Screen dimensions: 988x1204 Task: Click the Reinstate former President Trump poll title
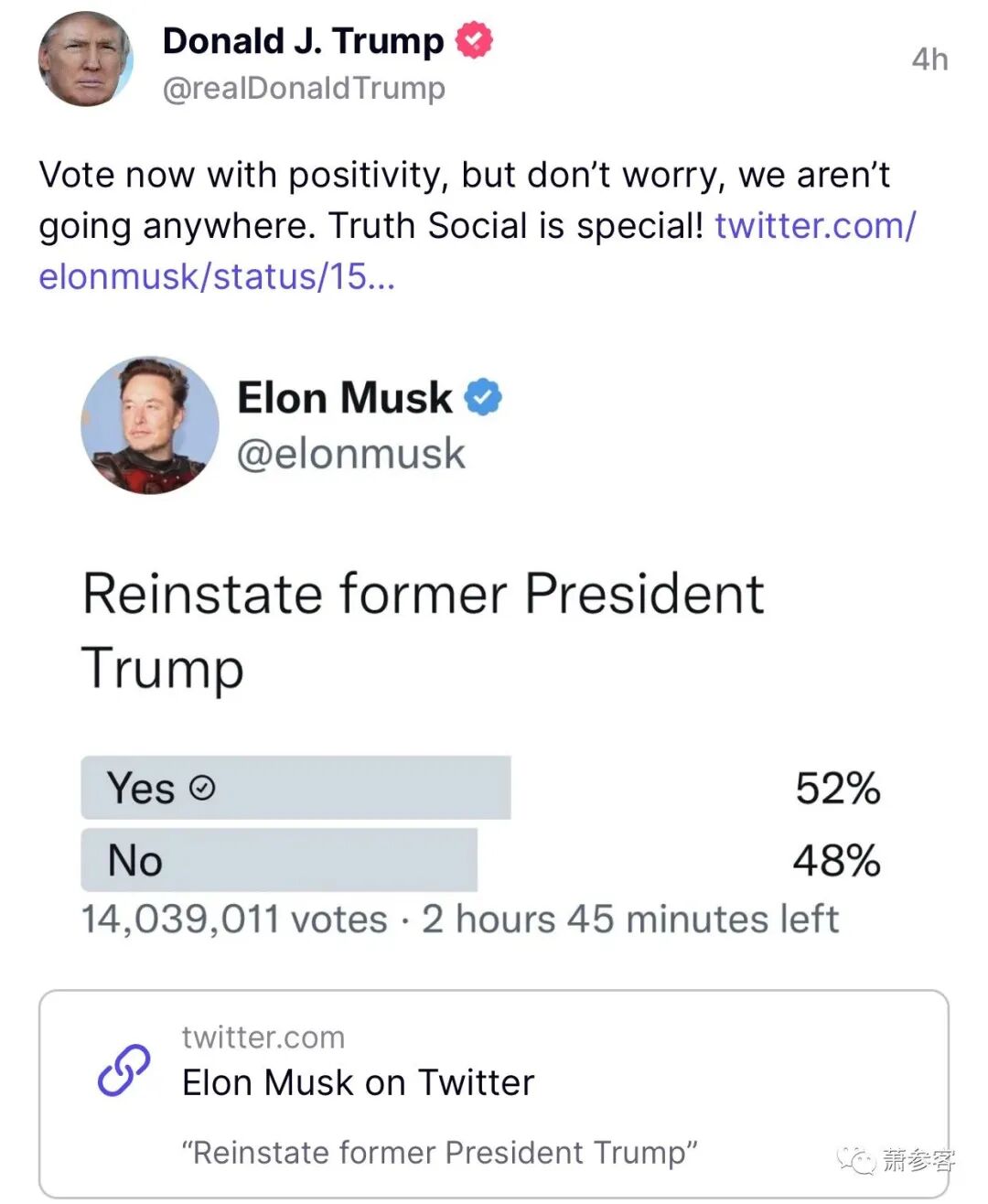tap(421, 629)
